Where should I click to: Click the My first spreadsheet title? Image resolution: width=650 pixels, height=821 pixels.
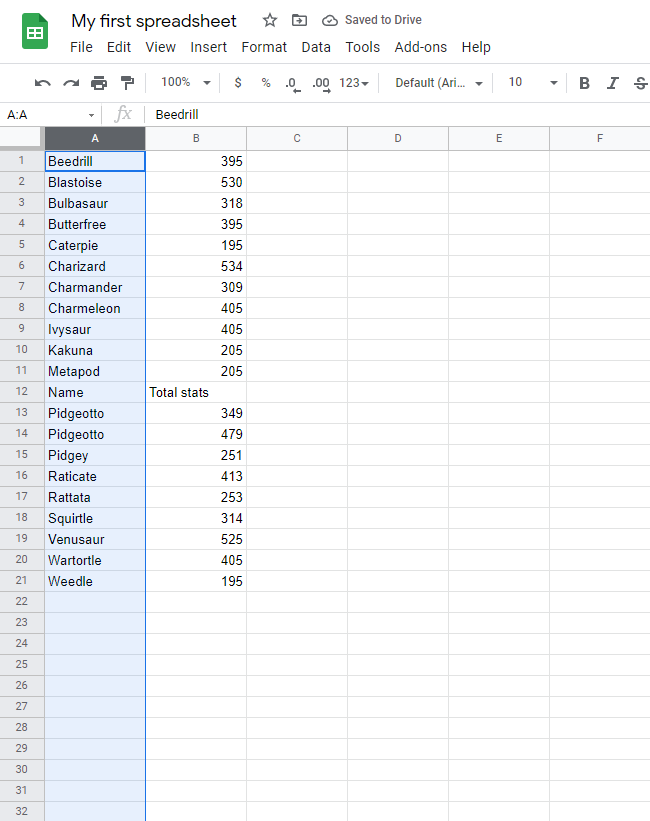(x=154, y=21)
